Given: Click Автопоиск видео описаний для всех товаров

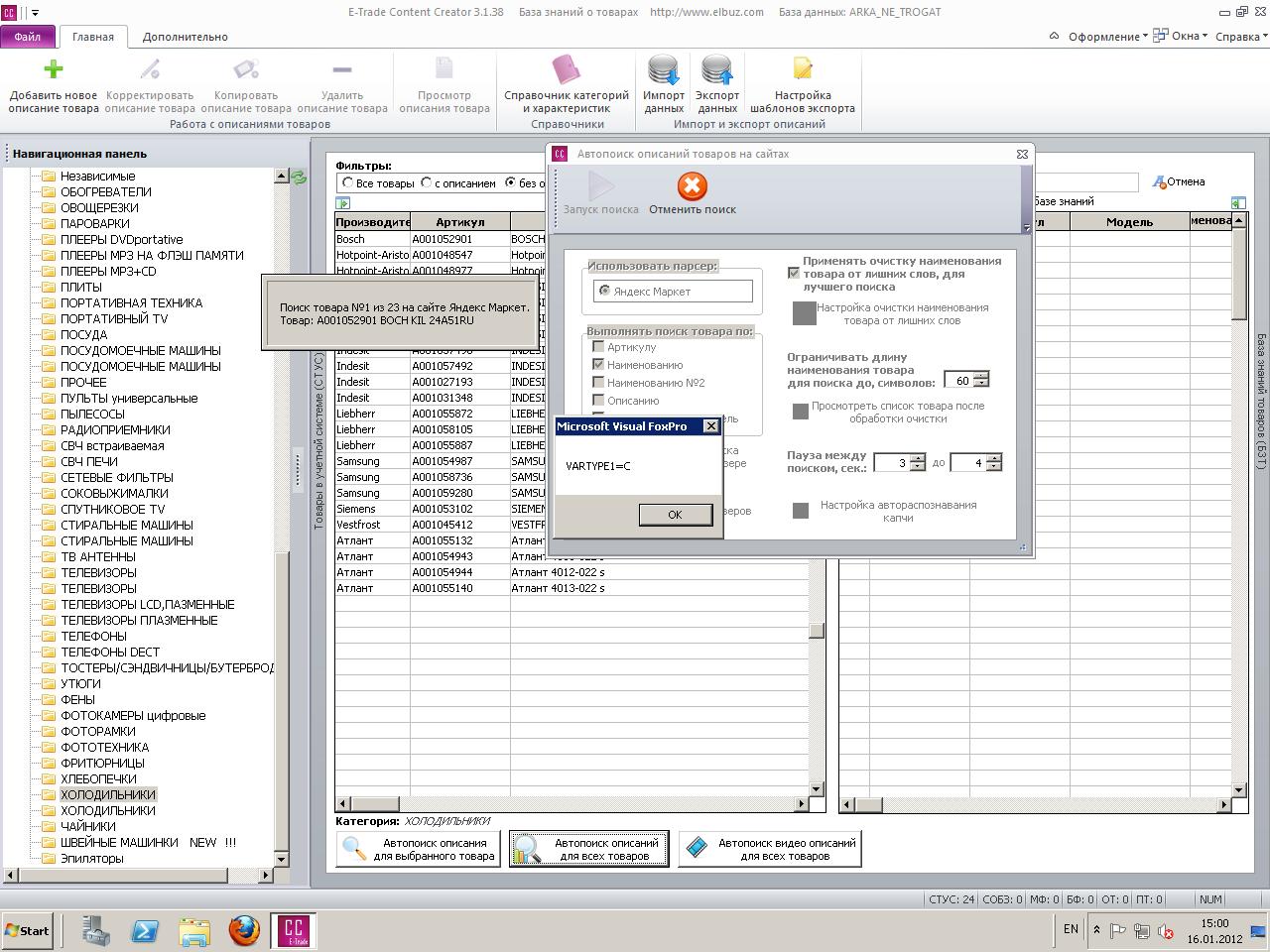Looking at the screenshot, I should click(770, 849).
